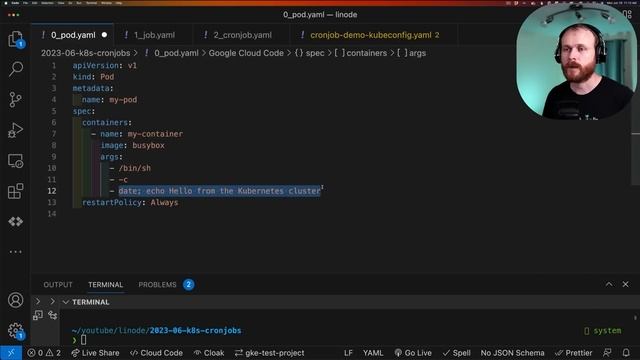Open the Cloud Code view icon
640x360 pixels.
tap(16, 222)
